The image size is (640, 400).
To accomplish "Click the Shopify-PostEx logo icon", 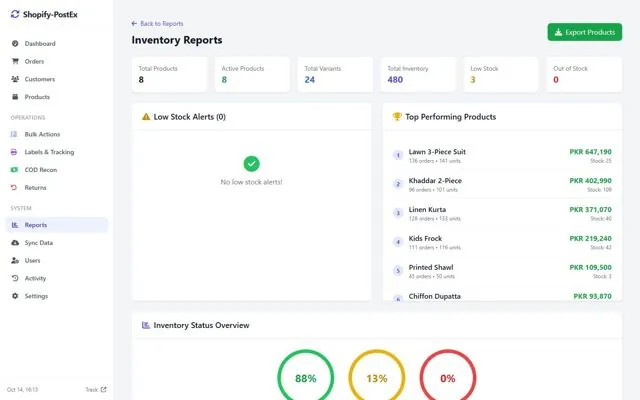I will [x=15, y=14].
